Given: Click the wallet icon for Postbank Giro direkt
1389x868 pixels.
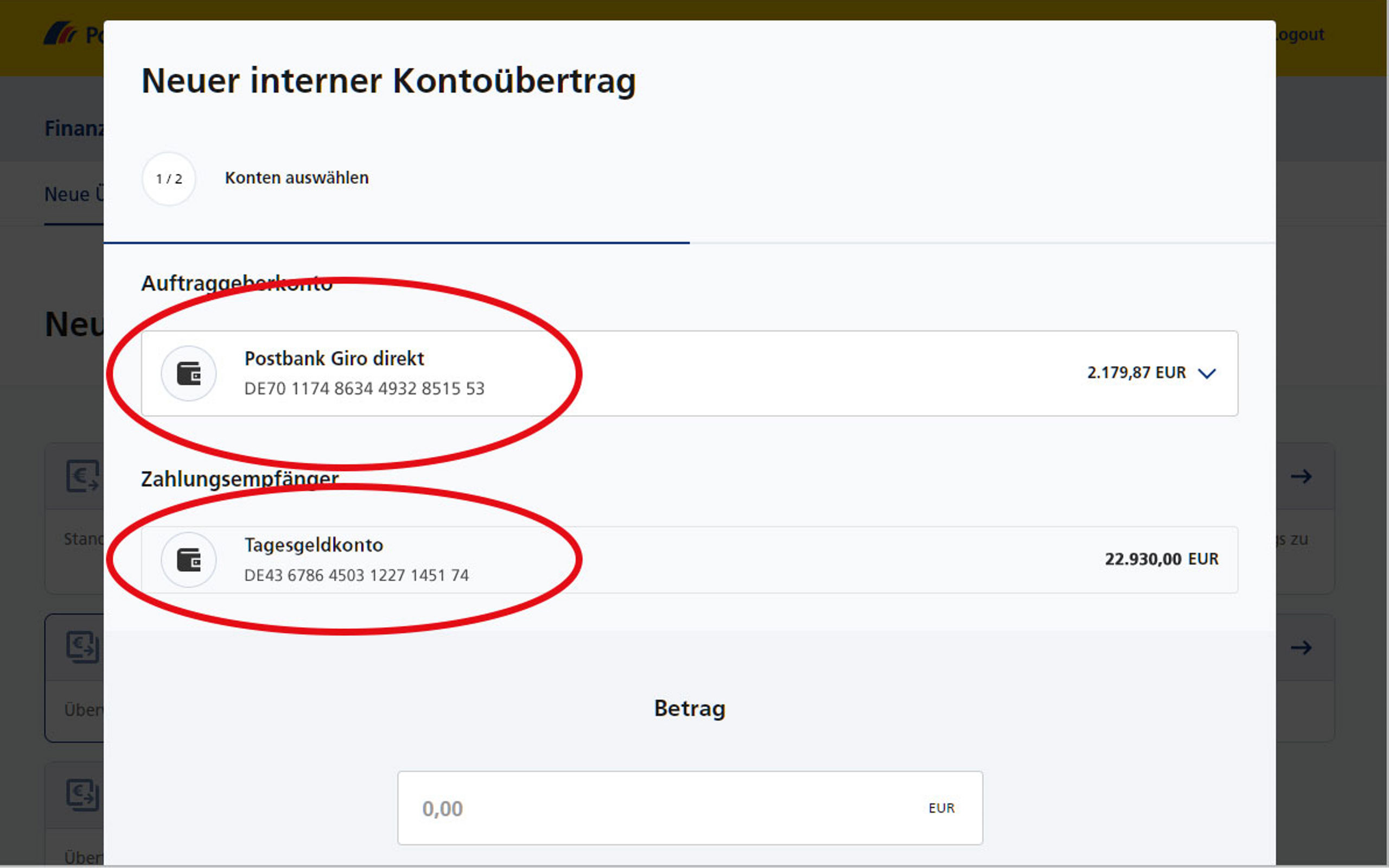Looking at the screenshot, I should pos(188,373).
